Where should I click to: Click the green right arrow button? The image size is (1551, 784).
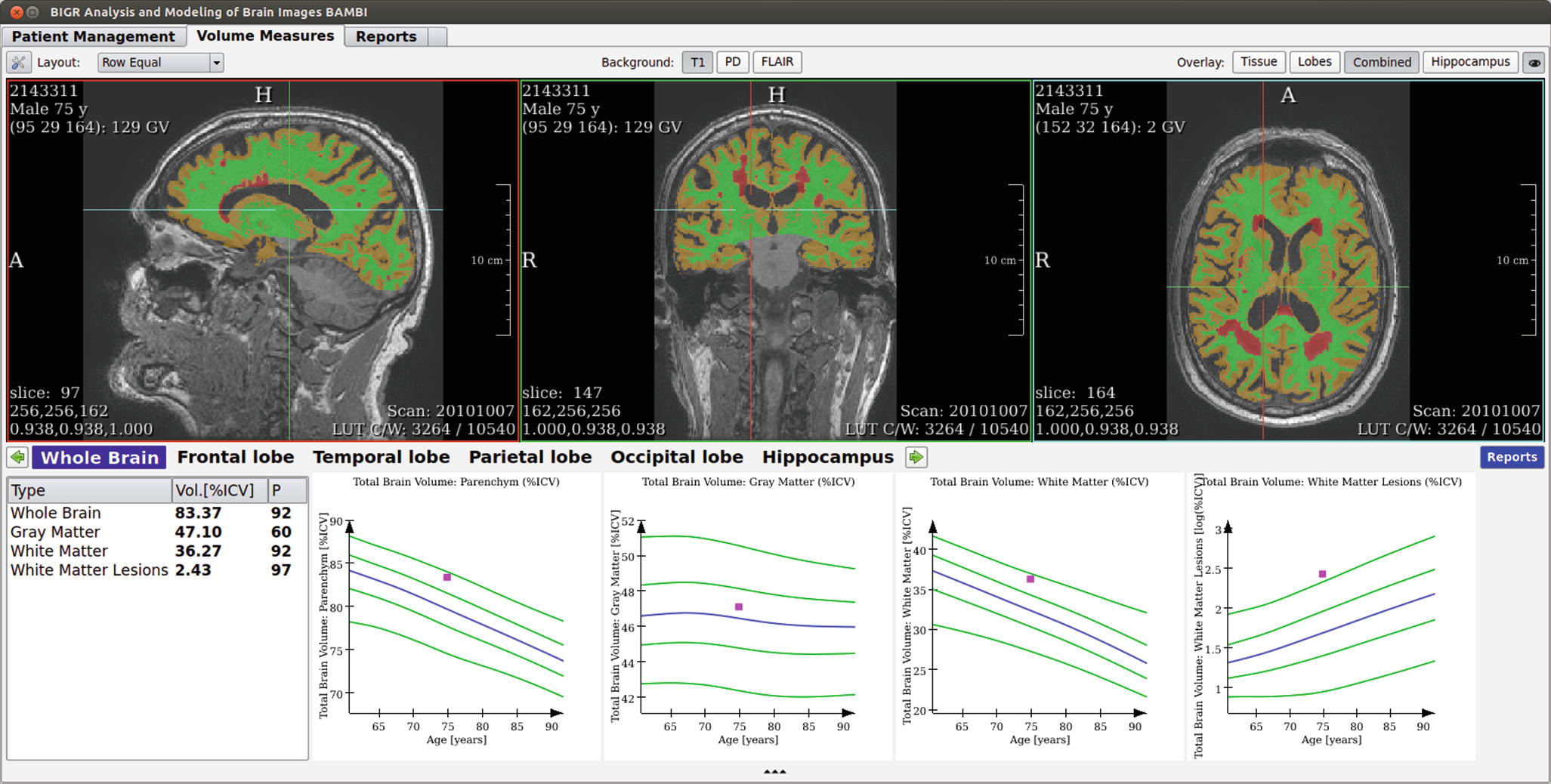(916, 457)
